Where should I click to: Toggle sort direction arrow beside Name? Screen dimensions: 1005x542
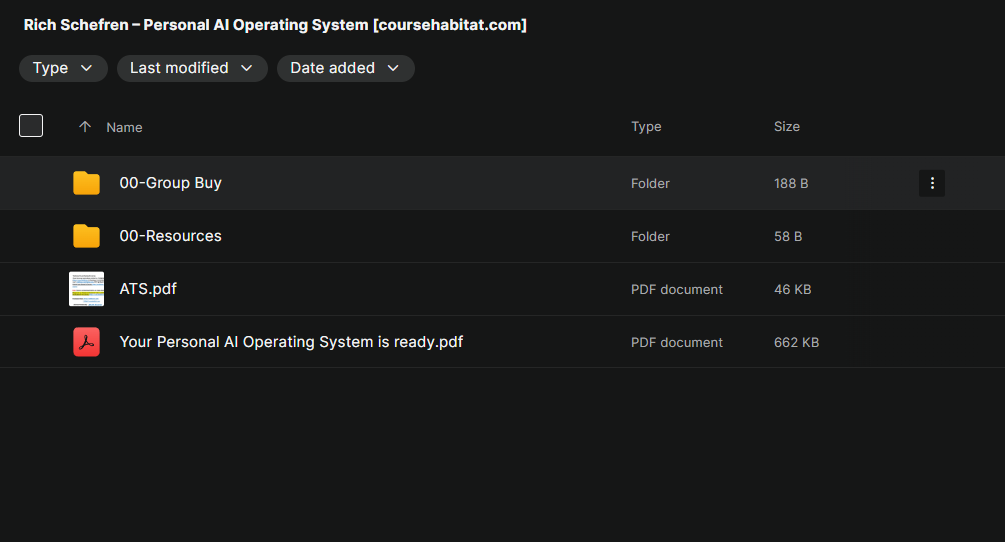85,127
